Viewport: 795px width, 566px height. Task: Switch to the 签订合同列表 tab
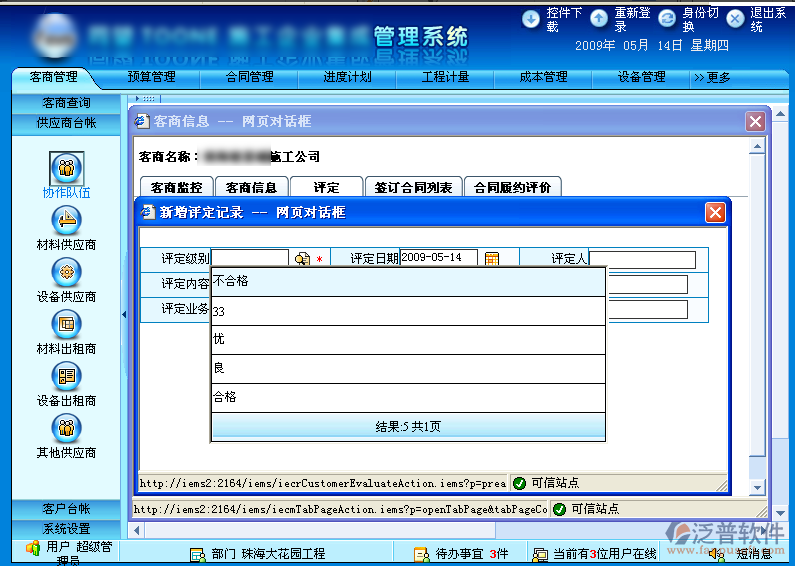pos(413,187)
